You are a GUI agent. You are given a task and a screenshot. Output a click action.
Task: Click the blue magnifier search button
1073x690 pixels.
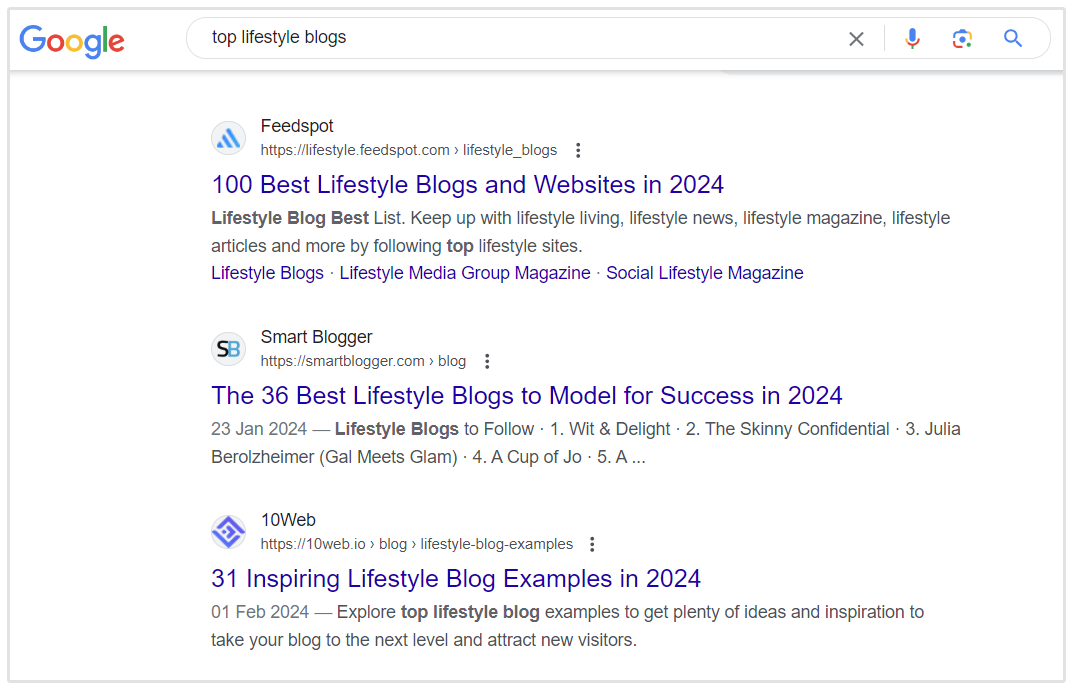1013,39
